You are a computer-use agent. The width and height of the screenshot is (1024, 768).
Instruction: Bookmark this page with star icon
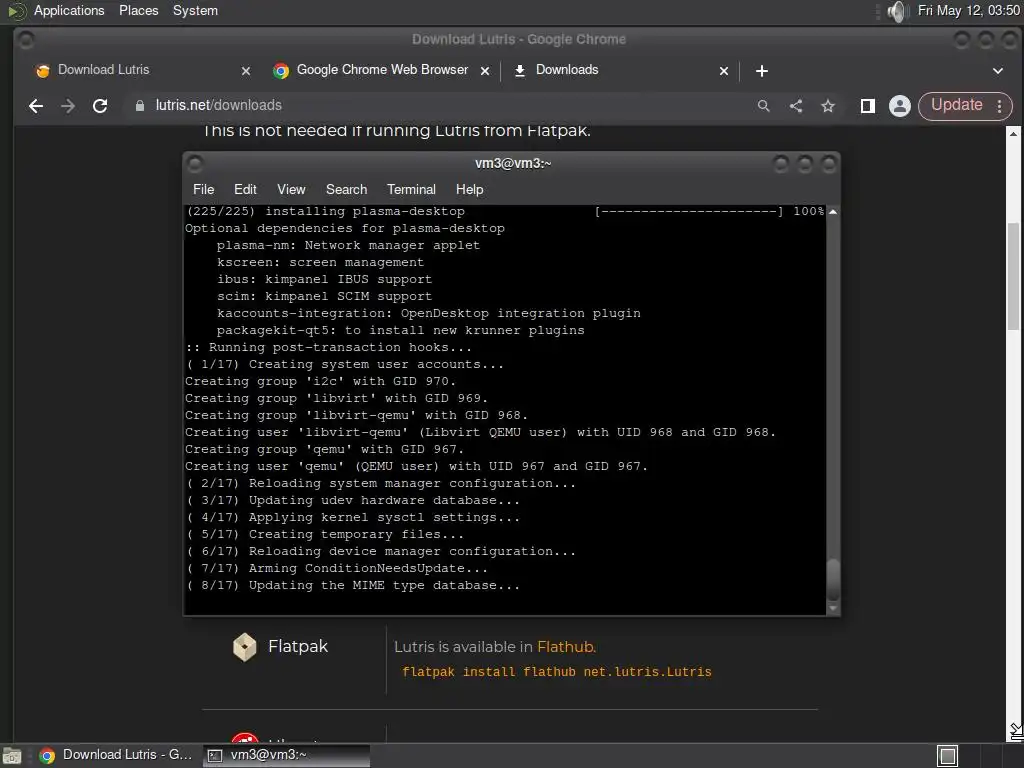point(827,106)
